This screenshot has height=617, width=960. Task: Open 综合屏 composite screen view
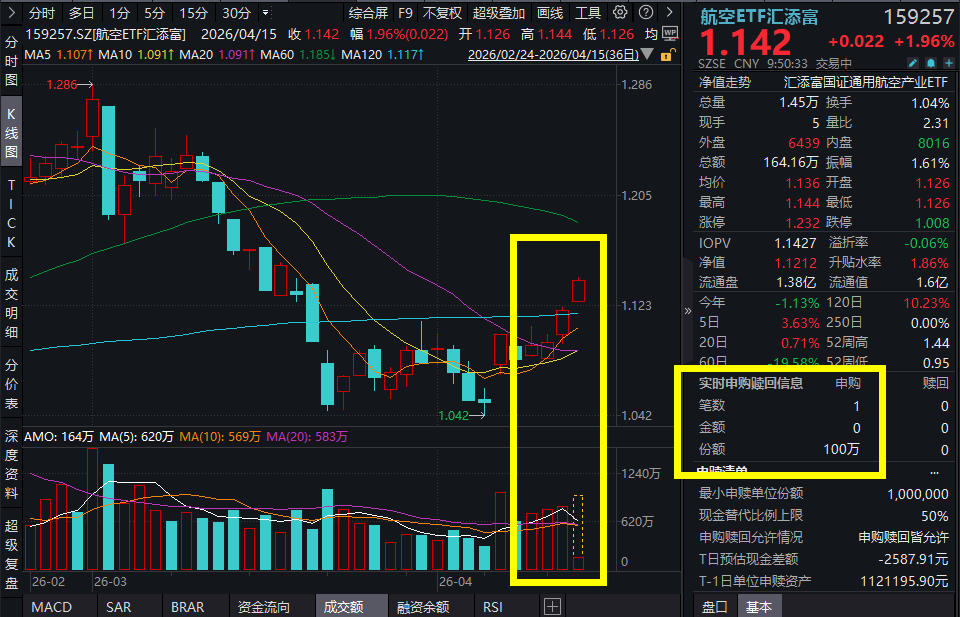pos(367,13)
